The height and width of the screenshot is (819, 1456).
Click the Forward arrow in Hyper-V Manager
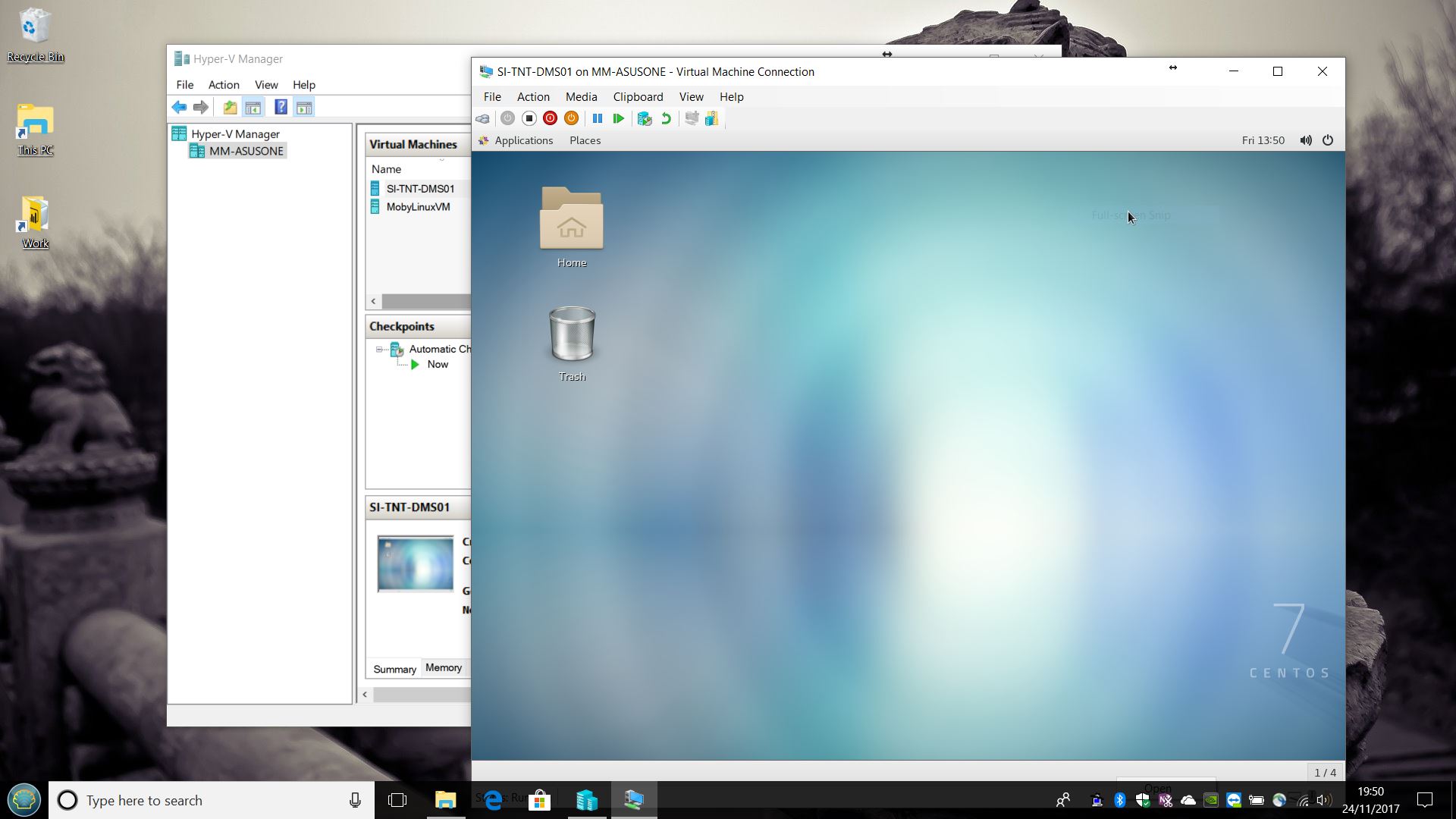coord(200,108)
